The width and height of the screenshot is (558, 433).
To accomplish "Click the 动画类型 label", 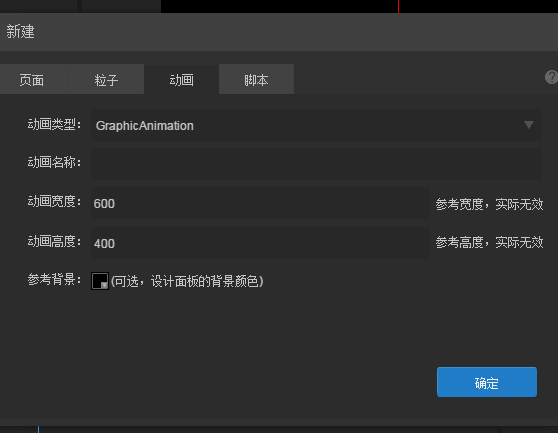I will [x=54, y=125].
